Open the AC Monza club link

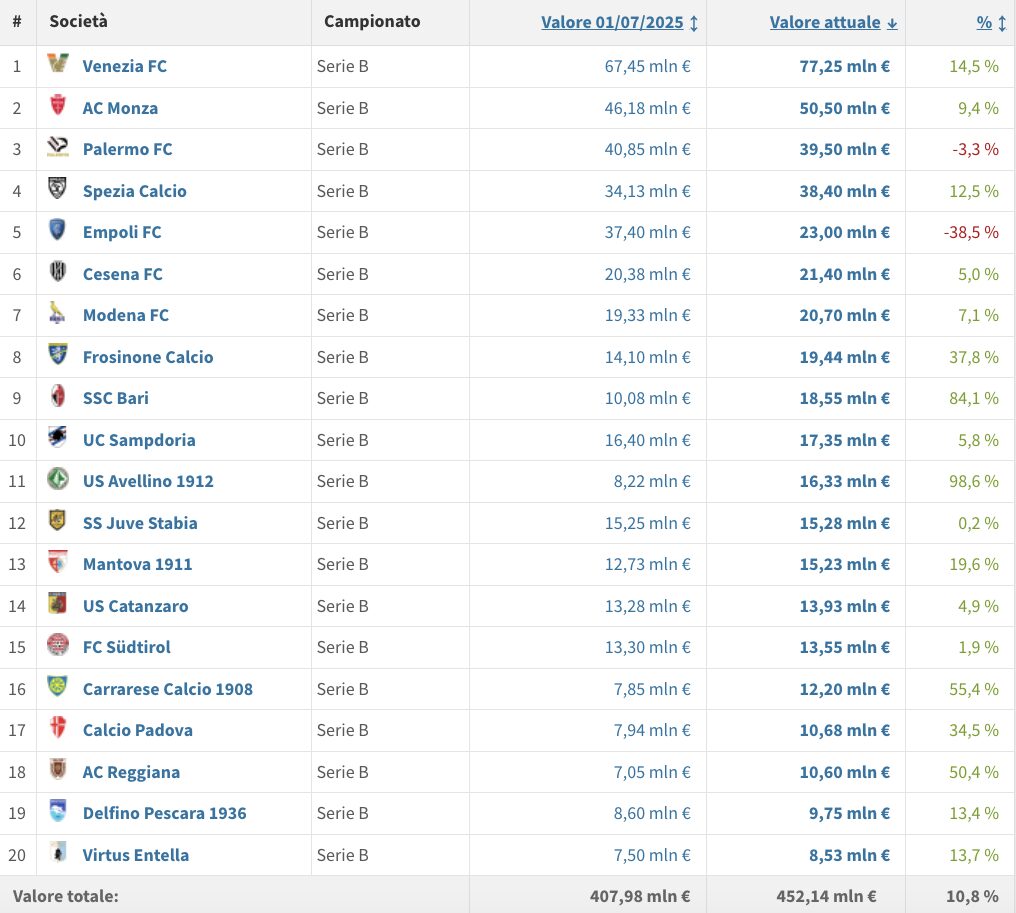(121, 108)
